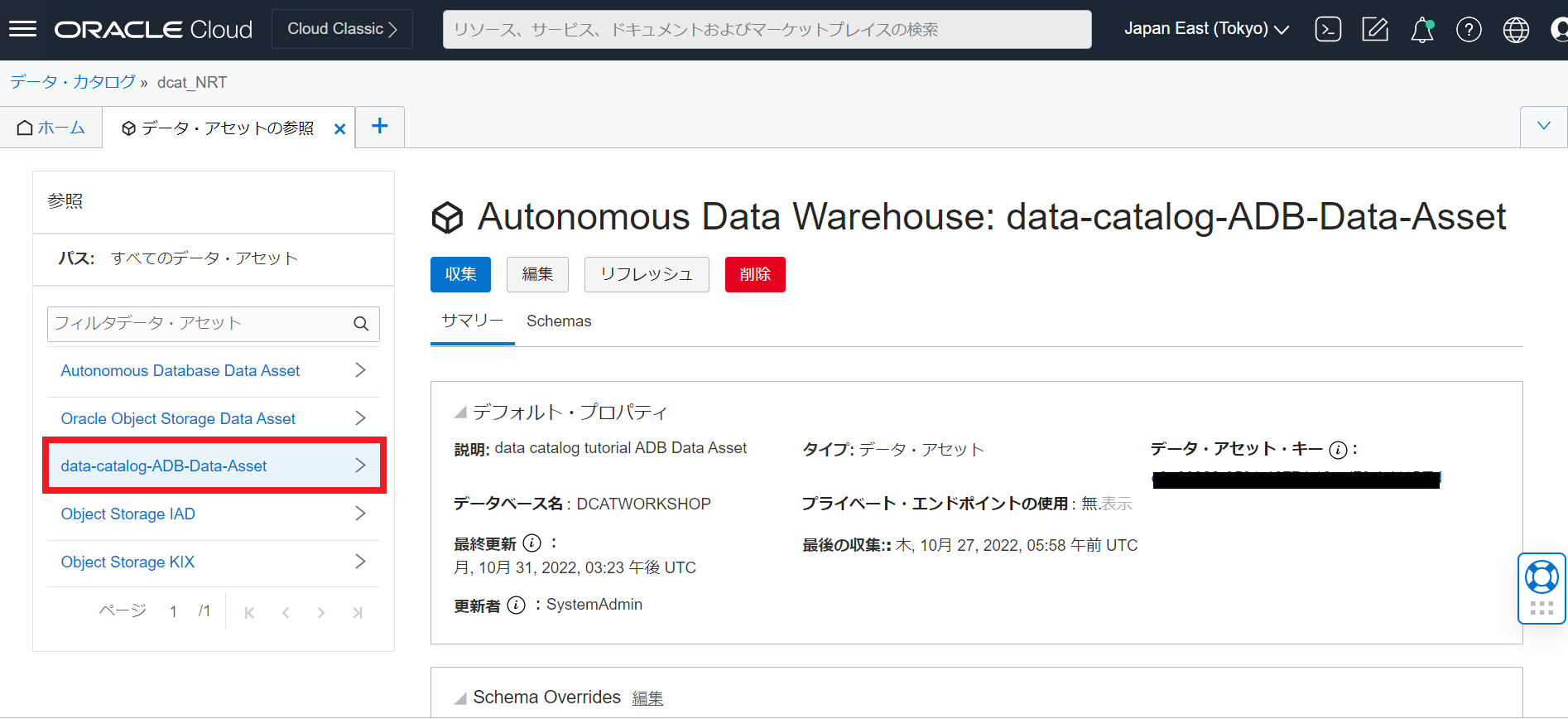Add a new tab with plus icon
This screenshot has height=719, width=1568.
point(380,126)
